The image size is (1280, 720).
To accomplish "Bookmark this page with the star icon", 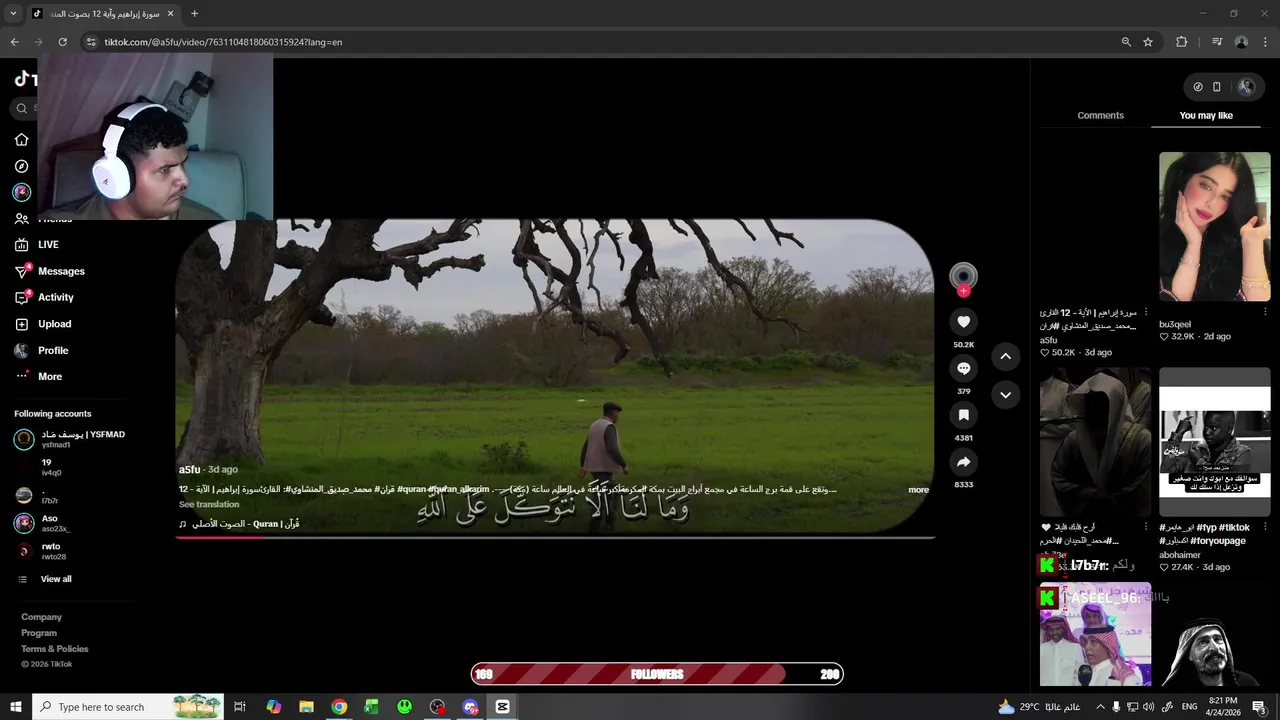I will point(1148,42).
